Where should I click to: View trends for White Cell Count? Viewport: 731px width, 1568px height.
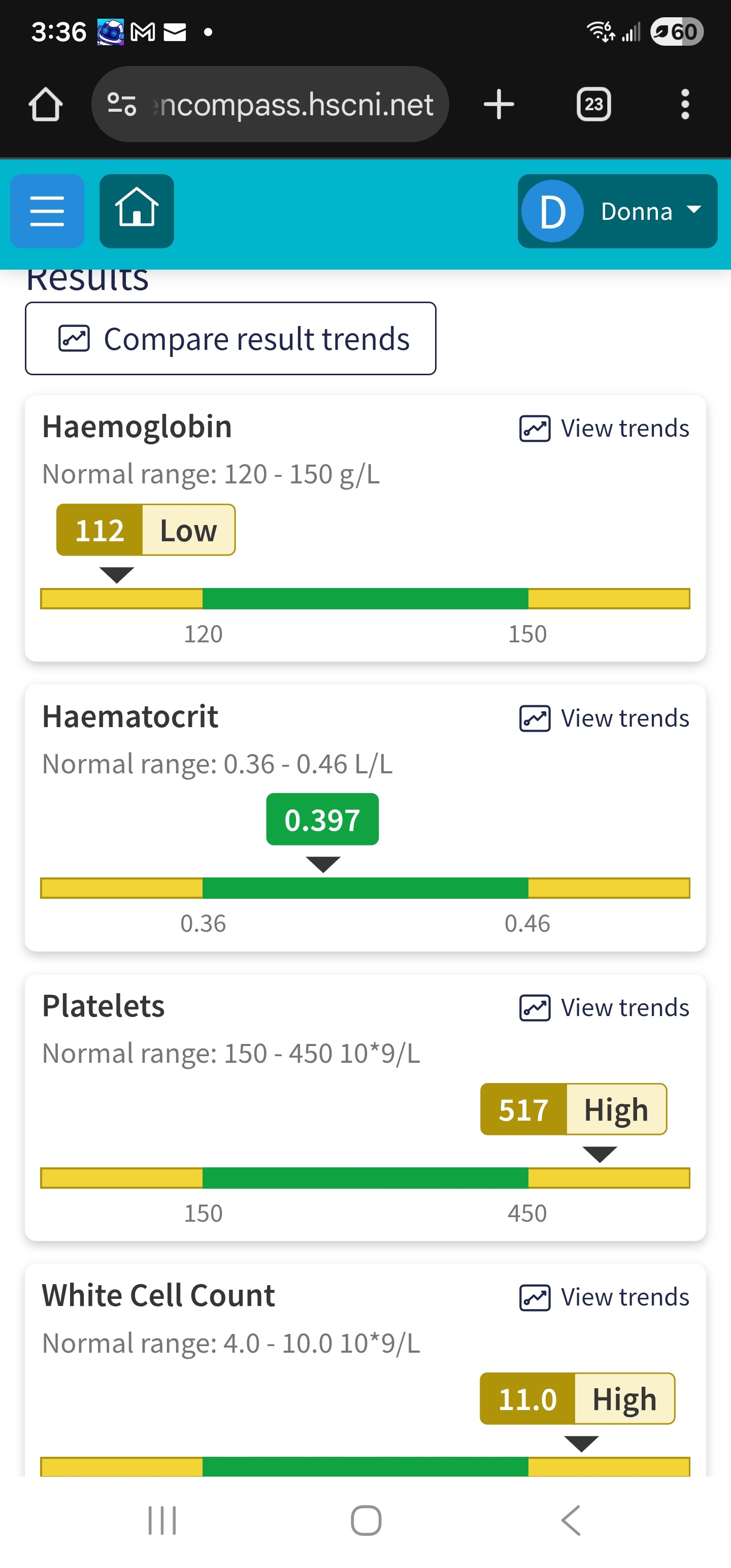604,1298
